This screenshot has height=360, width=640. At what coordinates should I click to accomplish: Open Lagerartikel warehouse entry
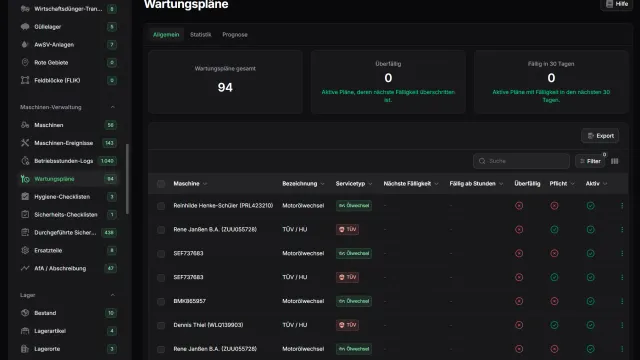pyautogui.click(x=68, y=331)
